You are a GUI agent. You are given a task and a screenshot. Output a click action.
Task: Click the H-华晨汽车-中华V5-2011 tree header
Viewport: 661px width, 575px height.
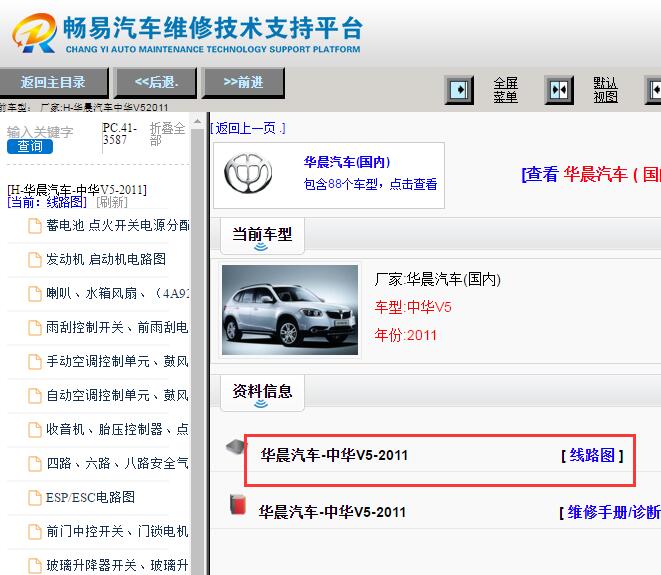pos(77,190)
